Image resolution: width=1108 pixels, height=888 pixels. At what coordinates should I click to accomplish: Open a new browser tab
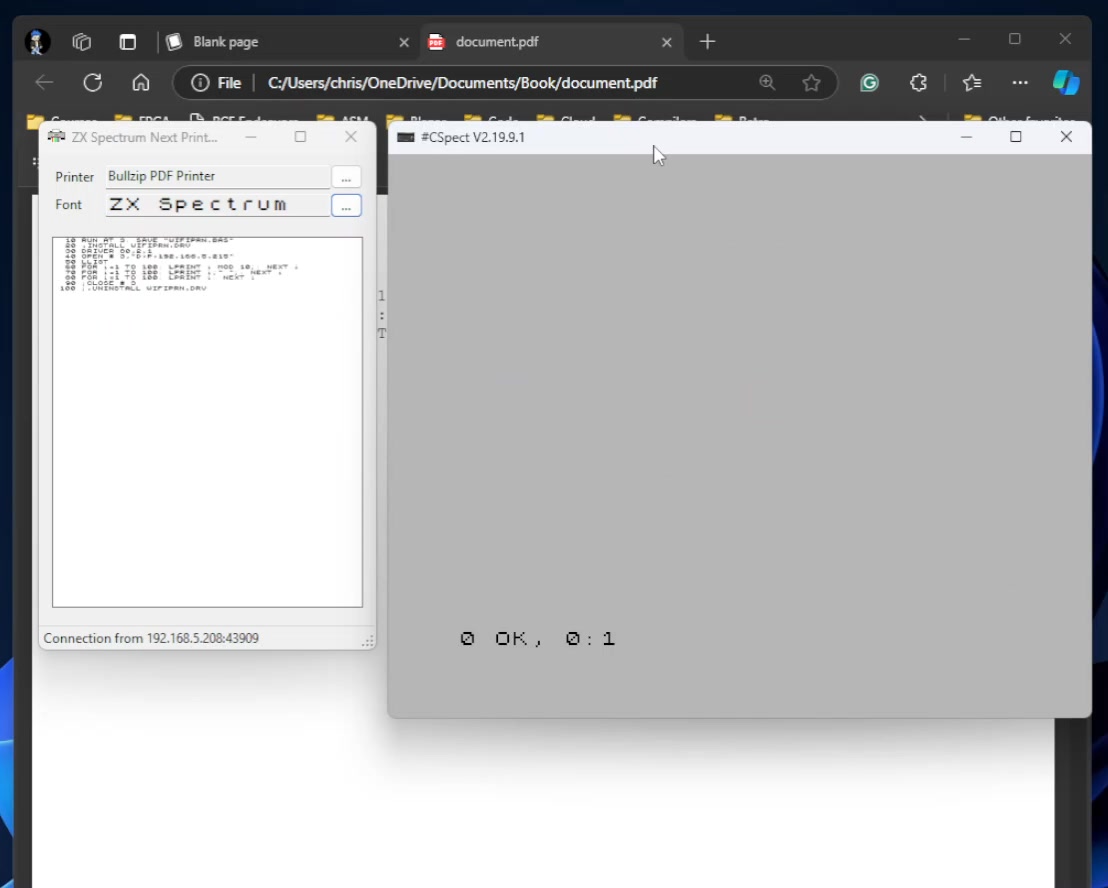(x=707, y=42)
